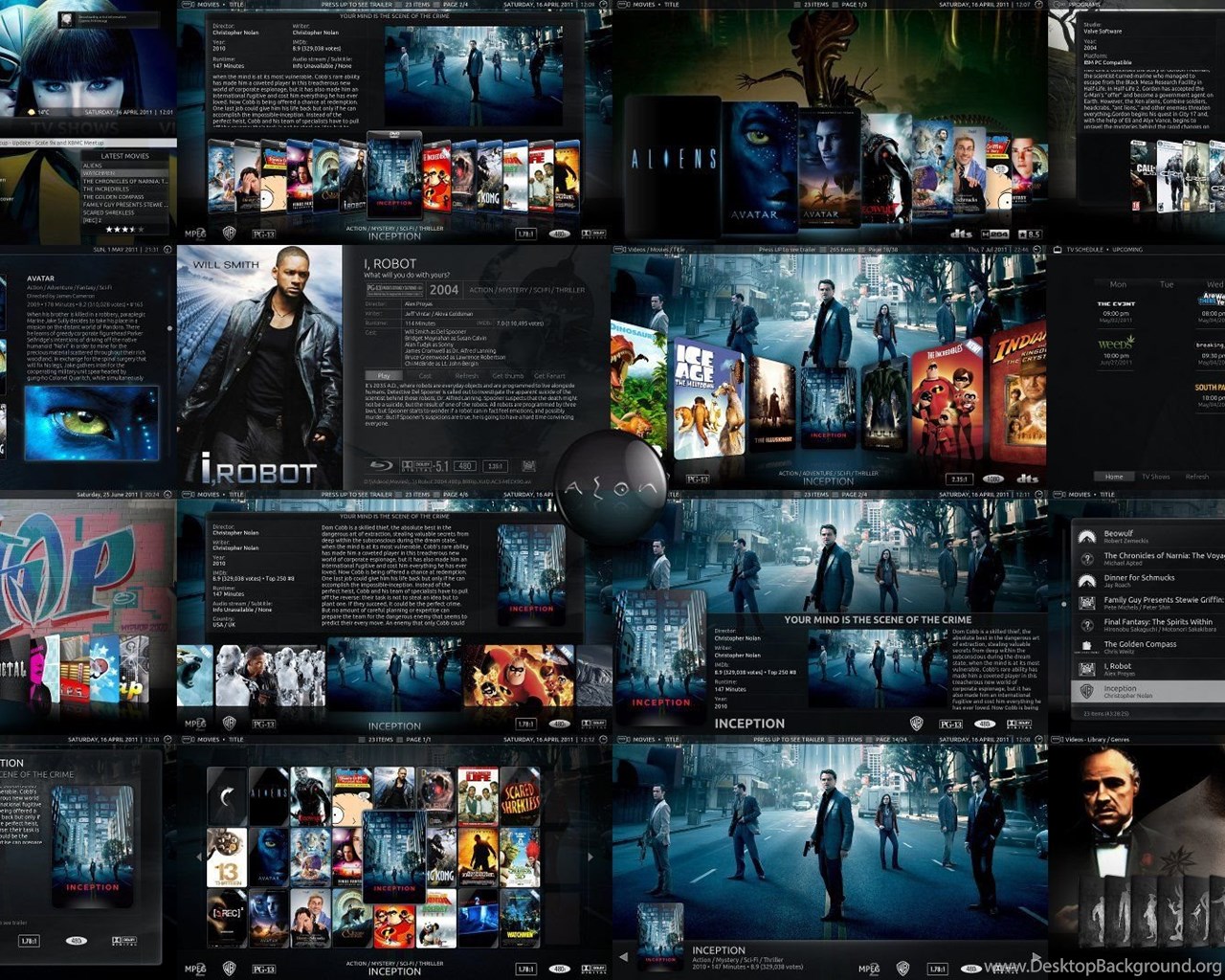1225x980 pixels.
Task: Click the PG-13 rating icon in top showcase
Action: [x=263, y=233]
